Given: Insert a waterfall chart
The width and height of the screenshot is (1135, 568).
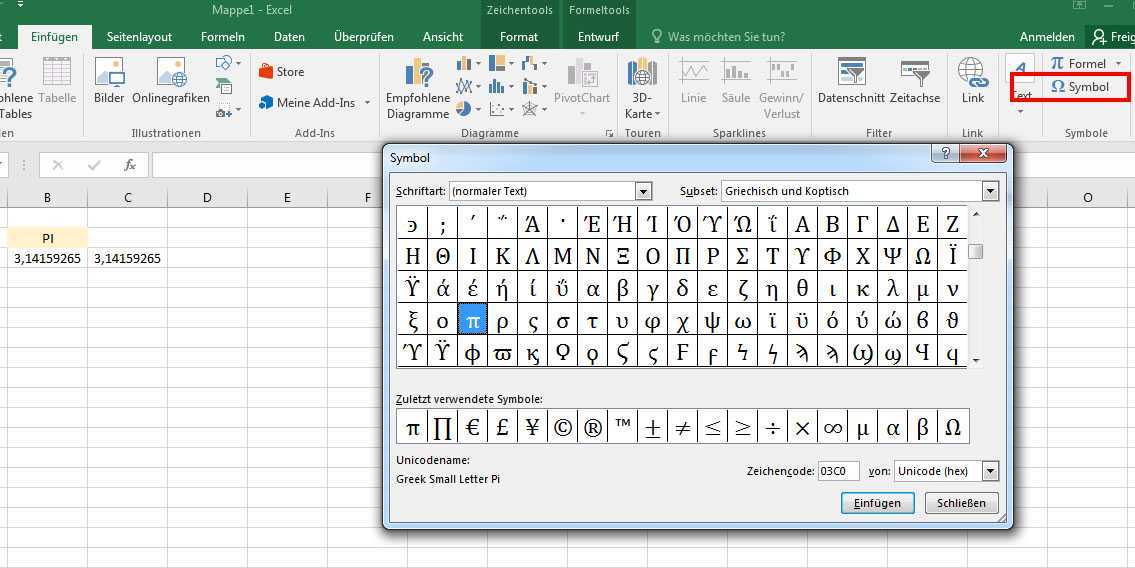Looking at the screenshot, I should pyautogui.click(x=531, y=64).
